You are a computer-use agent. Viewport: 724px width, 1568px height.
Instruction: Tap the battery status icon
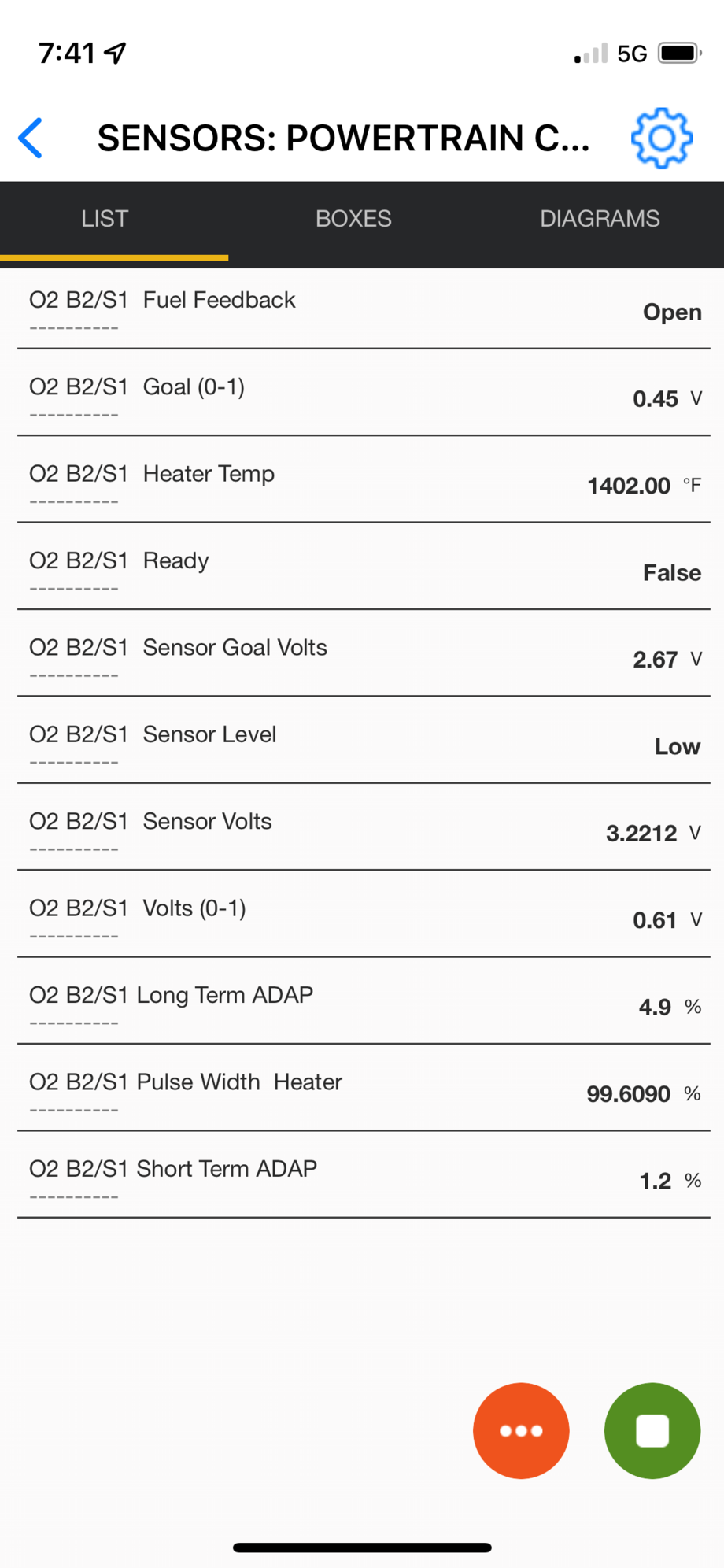click(679, 54)
